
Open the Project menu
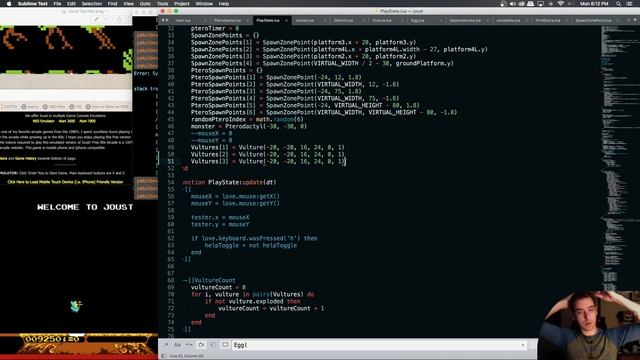tap(182, 4)
